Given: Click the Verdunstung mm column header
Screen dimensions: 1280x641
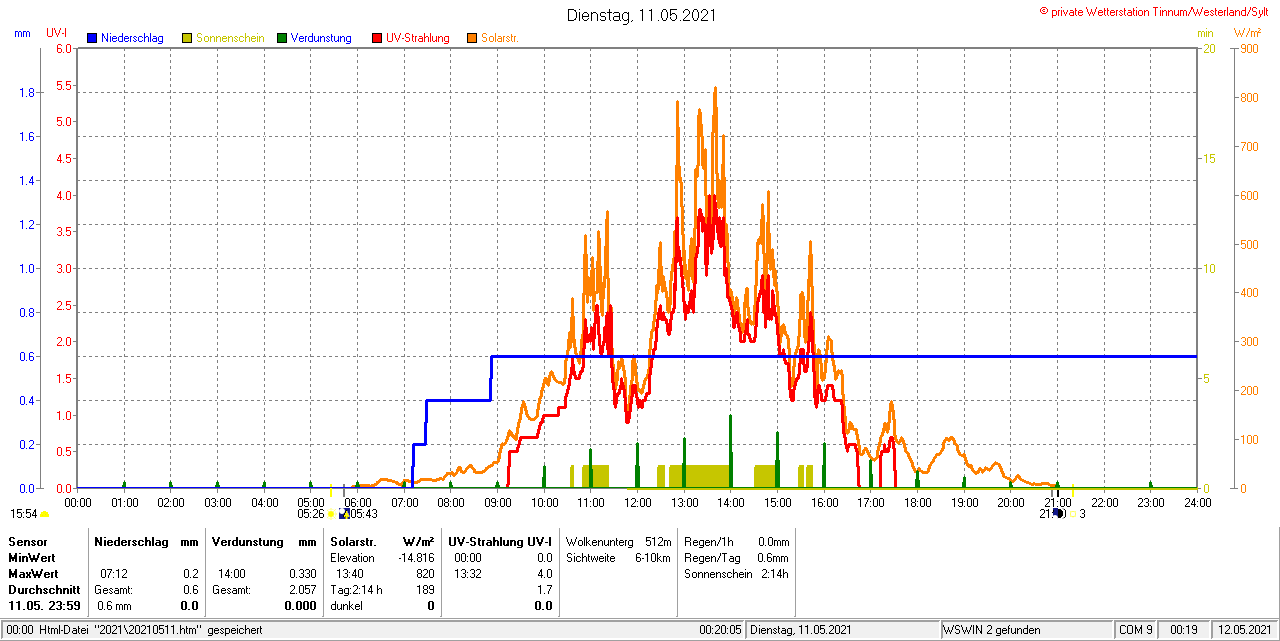Looking at the screenshot, I should [264, 541].
